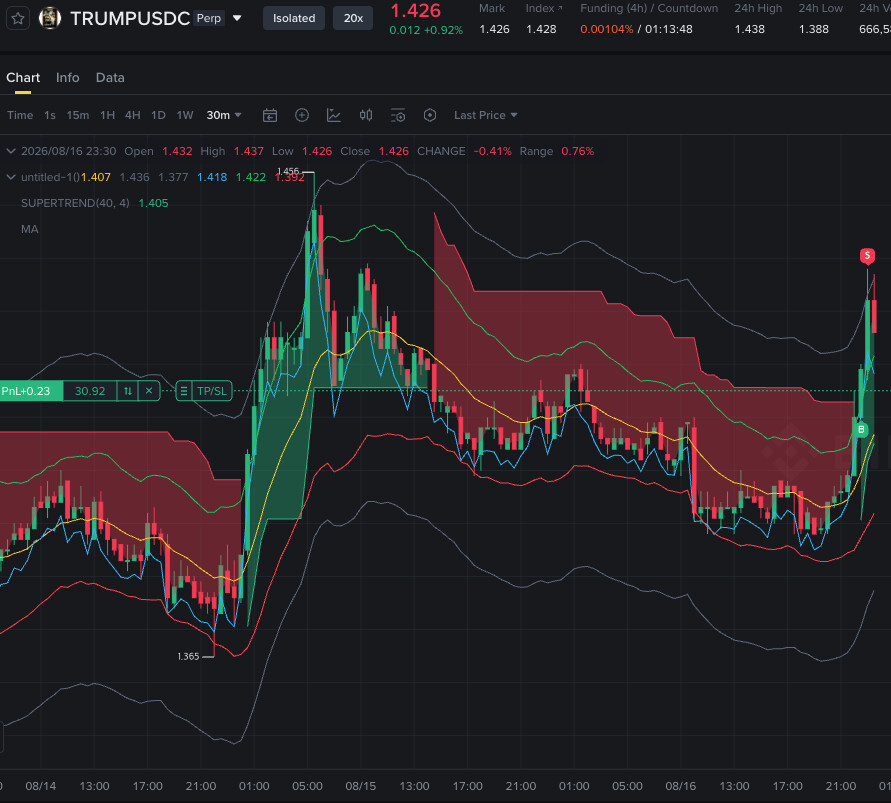Add TRUMPUSDC to favorites with the star icon
Screen dimensions: 891x803
click(x=18, y=18)
